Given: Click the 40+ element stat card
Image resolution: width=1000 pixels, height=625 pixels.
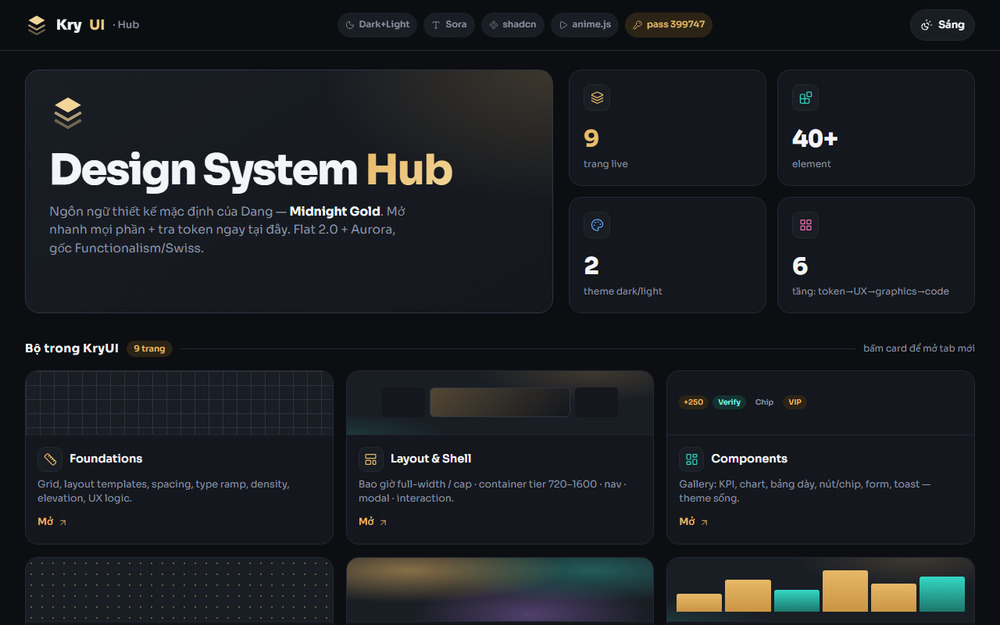Looking at the screenshot, I should 876,128.
